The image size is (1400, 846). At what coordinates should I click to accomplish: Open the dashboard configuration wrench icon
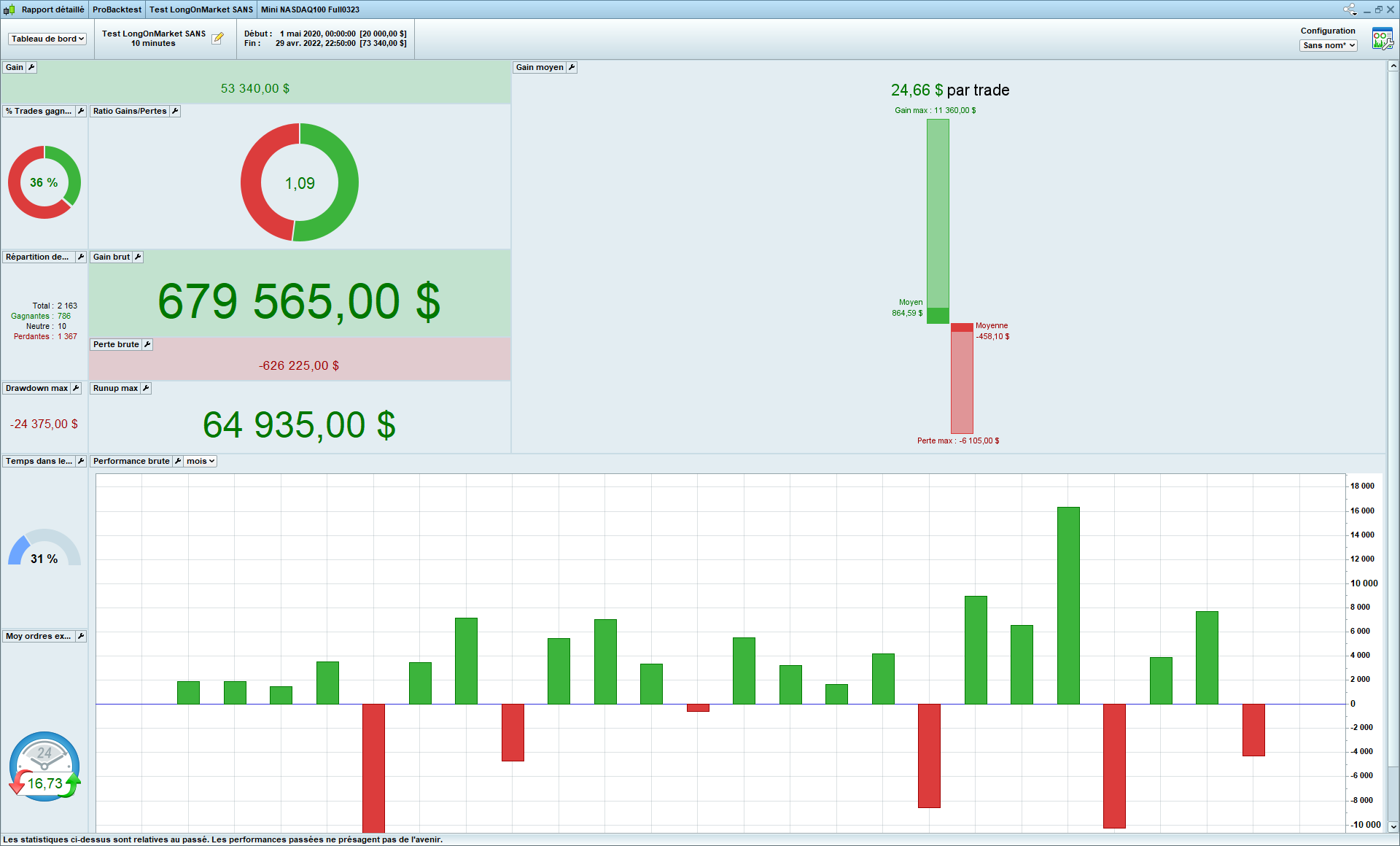1382,39
